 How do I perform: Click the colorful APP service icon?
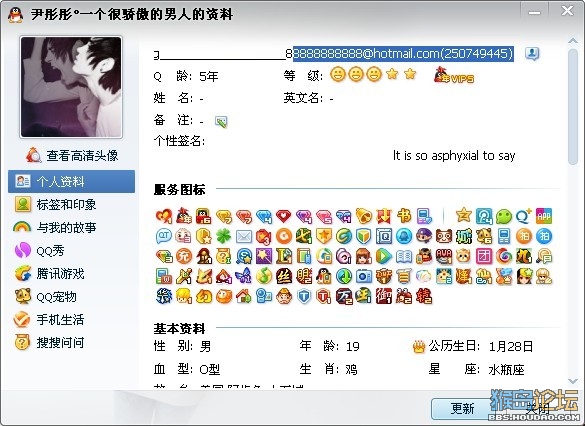click(x=544, y=216)
